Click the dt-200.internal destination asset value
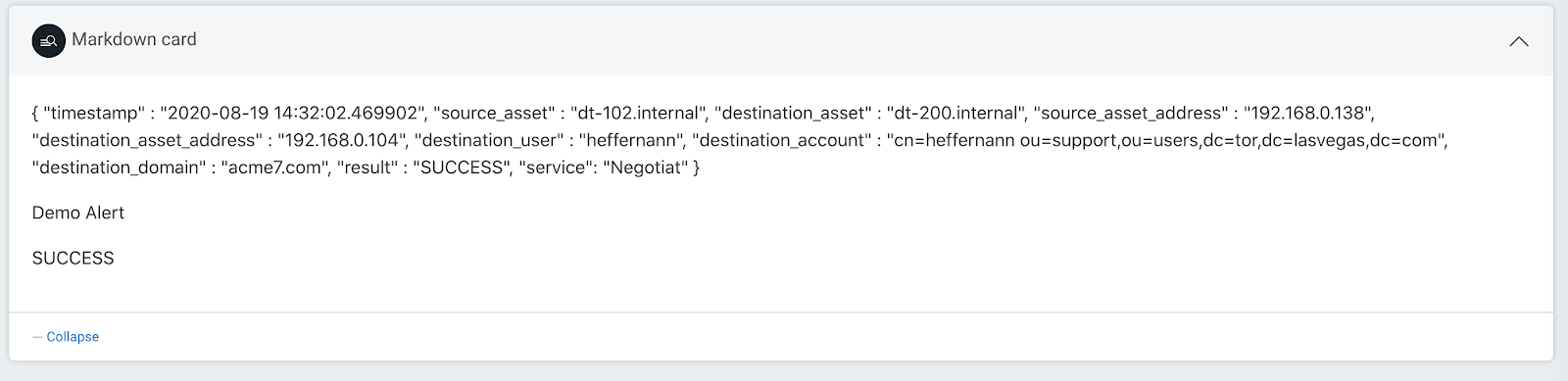The image size is (1568, 381). [955, 114]
